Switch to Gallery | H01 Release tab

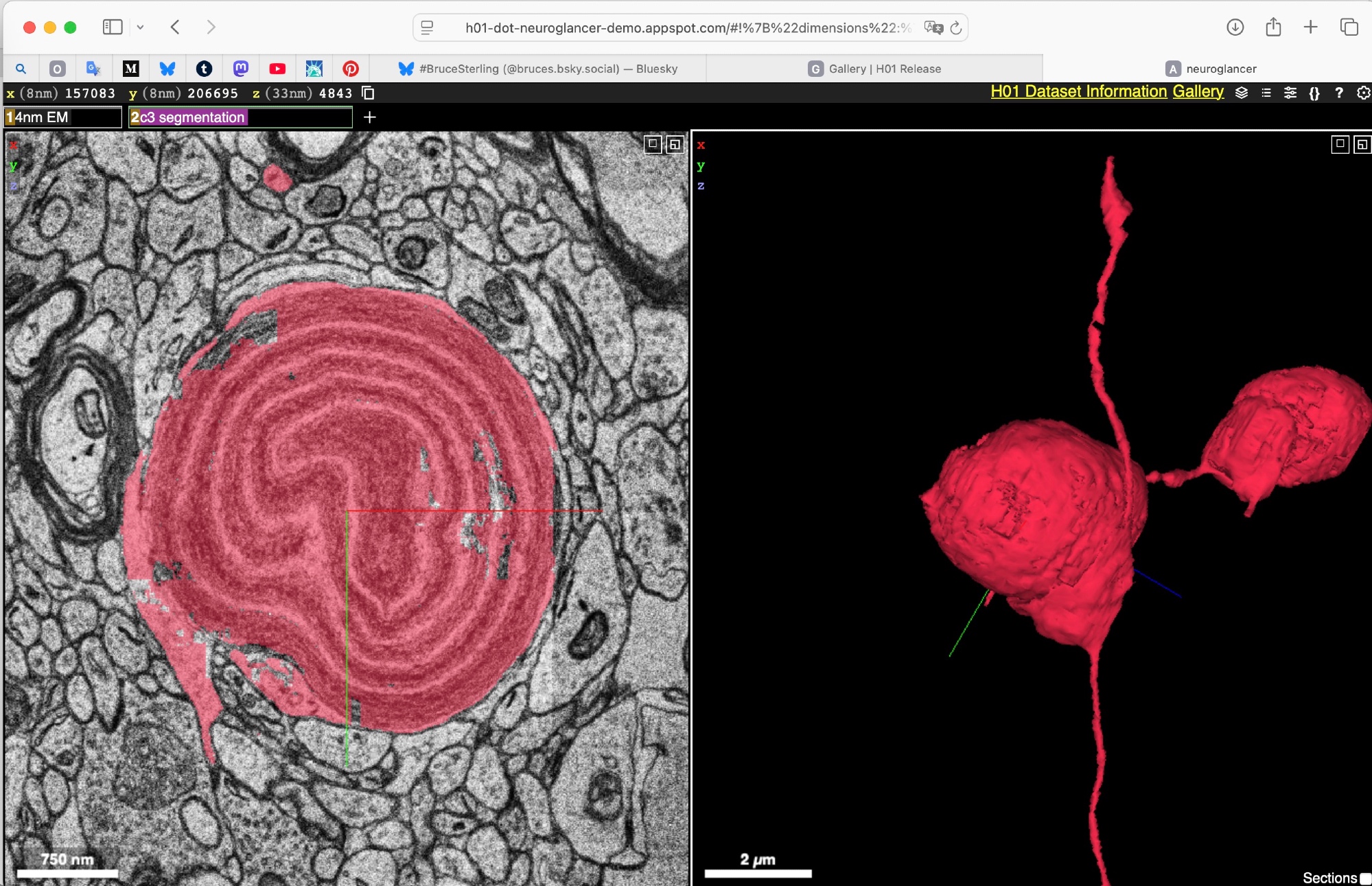874,69
